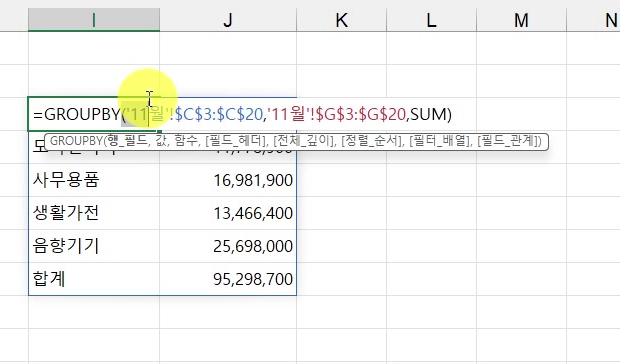Screen dimensions: 620x364
Task: Select the 95,298,700 total cell
Action: pos(228,279)
